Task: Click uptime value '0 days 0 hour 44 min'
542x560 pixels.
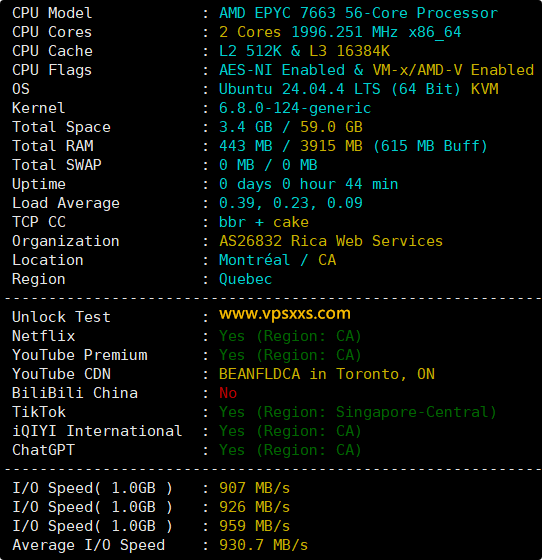Action: (308, 184)
